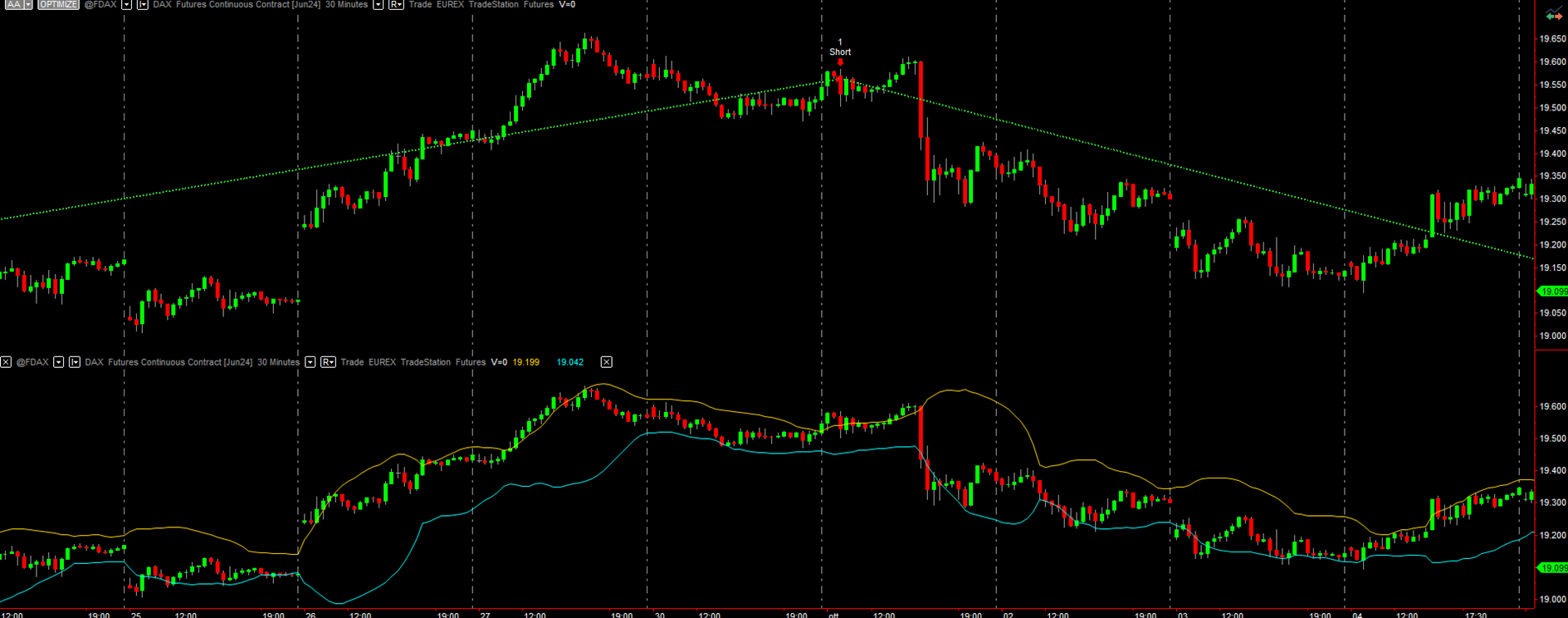
Task: Open the bar type icon in lower chart header
Action: (x=74, y=362)
